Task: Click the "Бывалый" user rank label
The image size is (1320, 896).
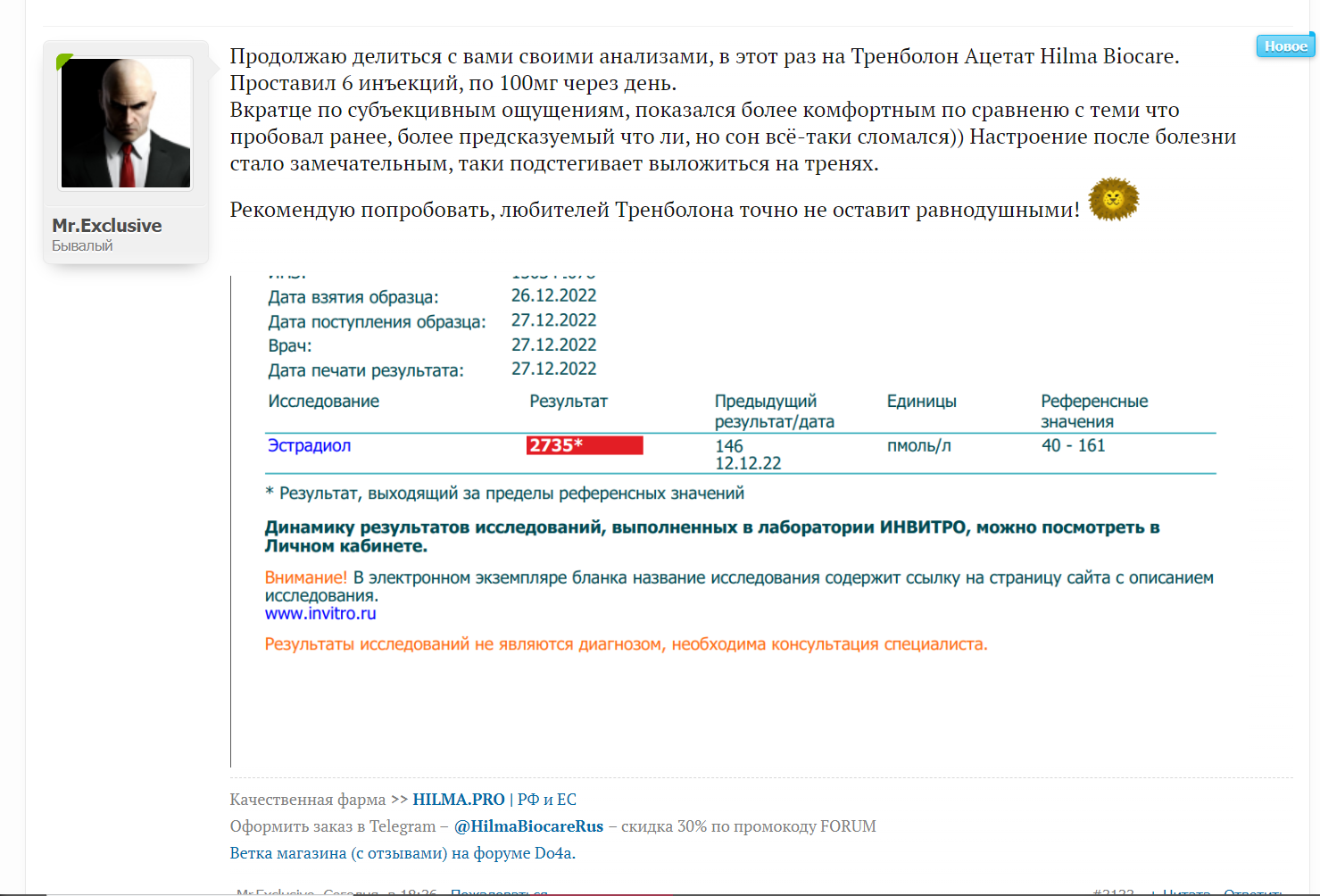Action: (82, 246)
